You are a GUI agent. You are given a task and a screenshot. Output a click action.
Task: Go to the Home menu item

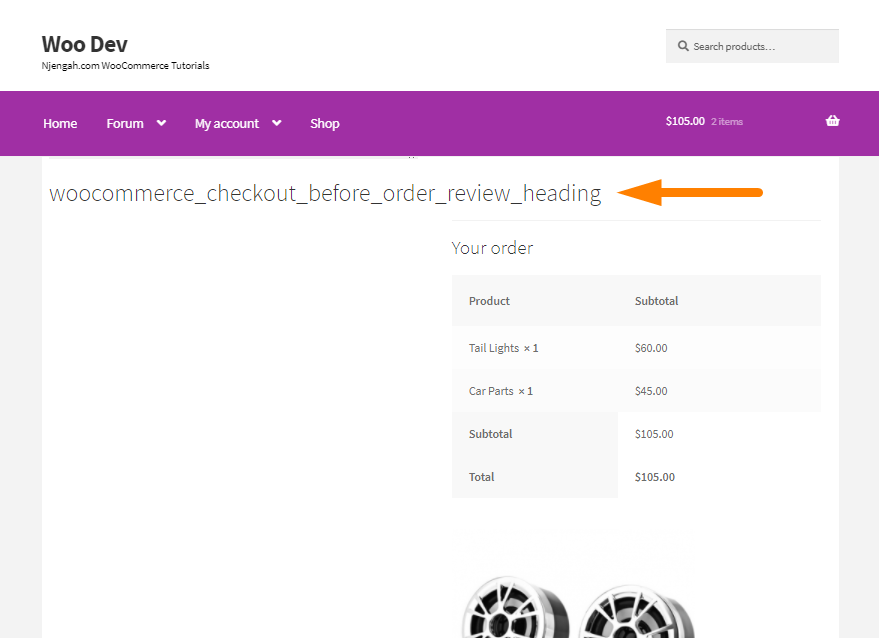(x=60, y=123)
